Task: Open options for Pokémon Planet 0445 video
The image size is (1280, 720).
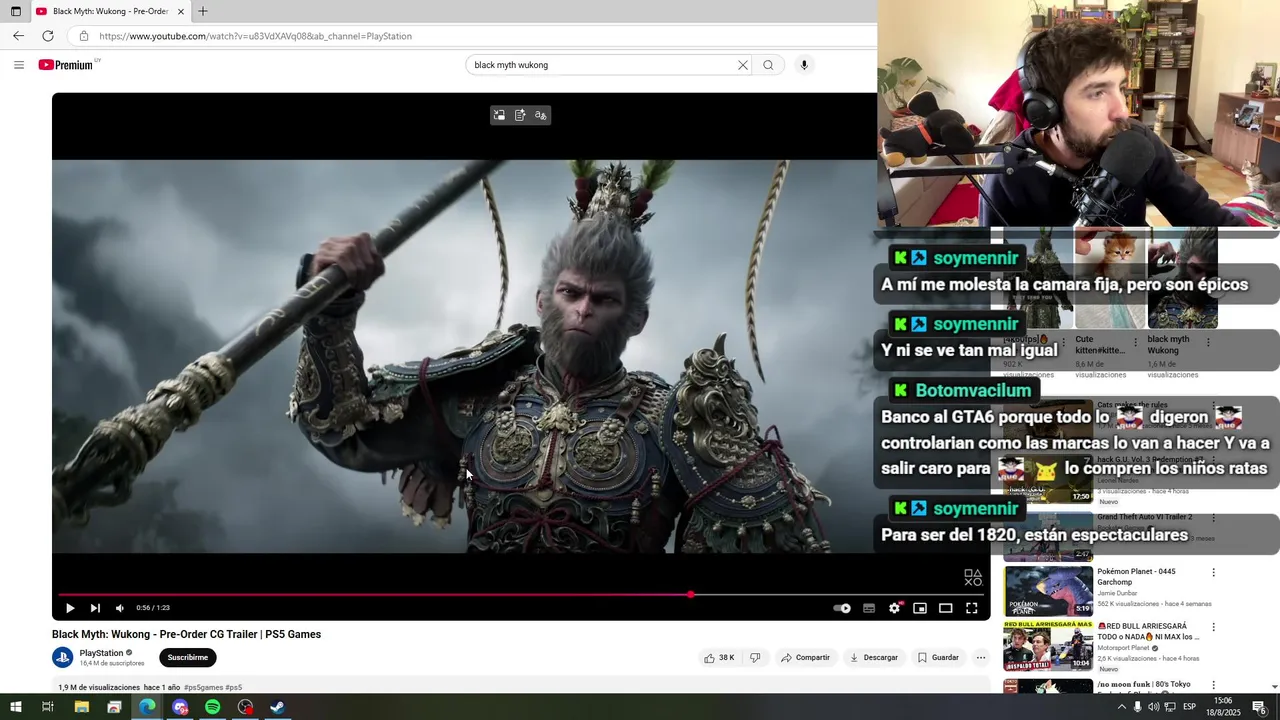Action: (x=1214, y=573)
